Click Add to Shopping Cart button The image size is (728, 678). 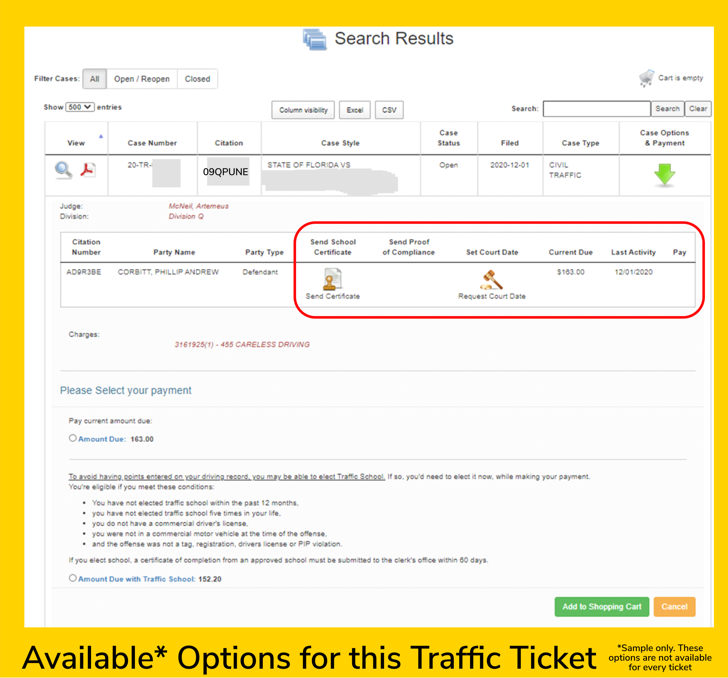(602, 606)
